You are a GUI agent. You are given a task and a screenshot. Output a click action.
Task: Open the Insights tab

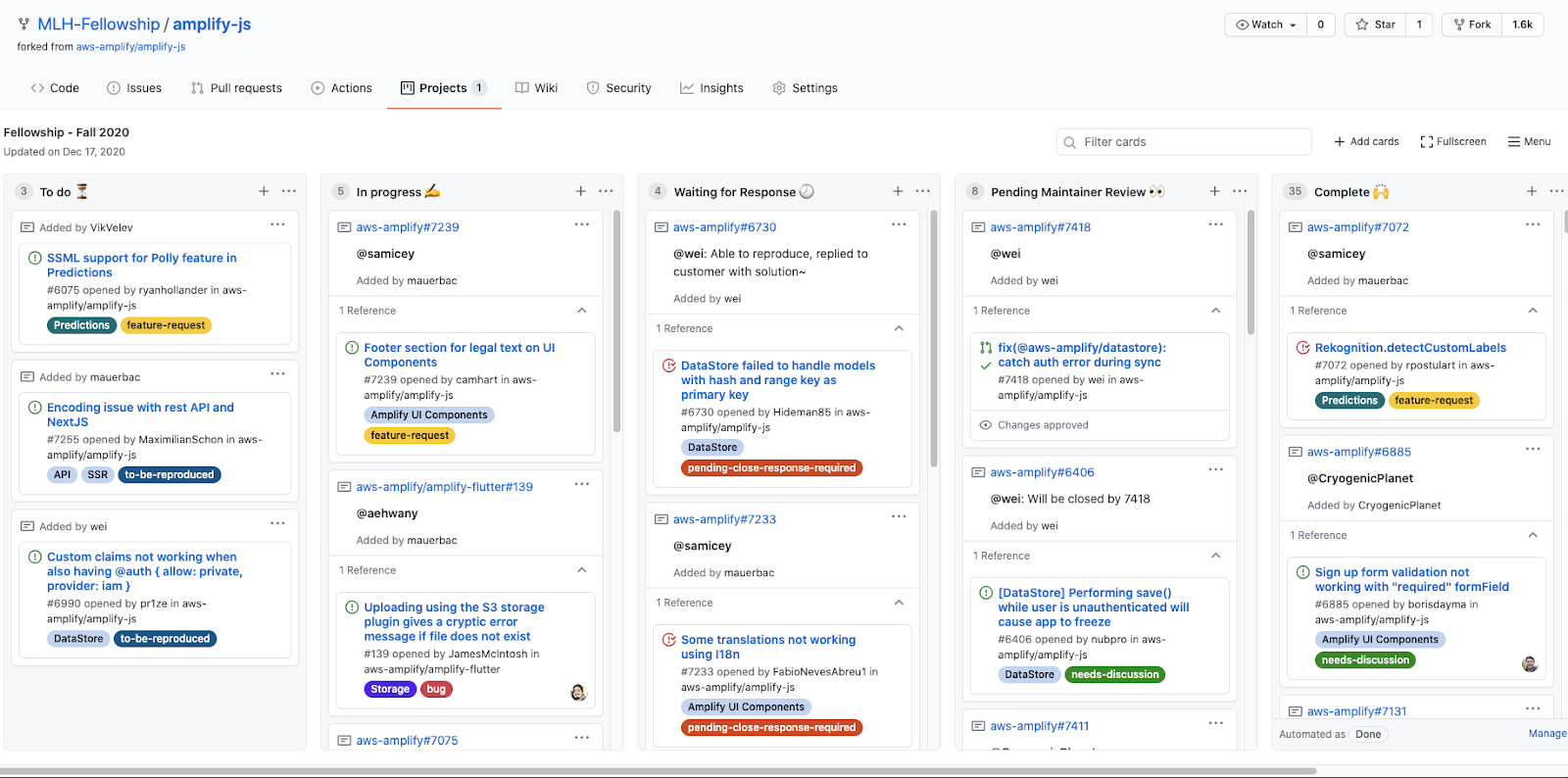712,88
